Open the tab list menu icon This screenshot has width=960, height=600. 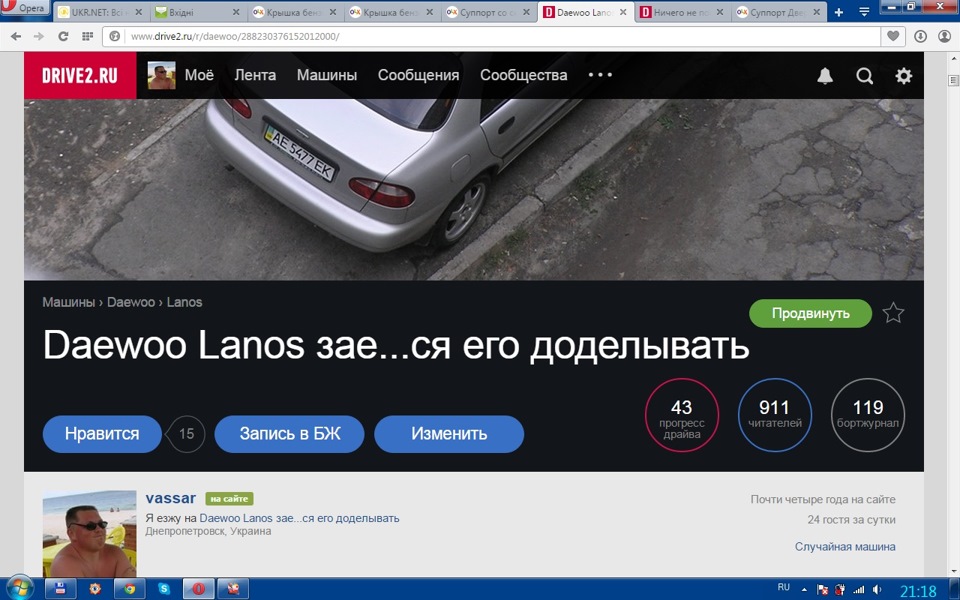click(x=864, y=12)
